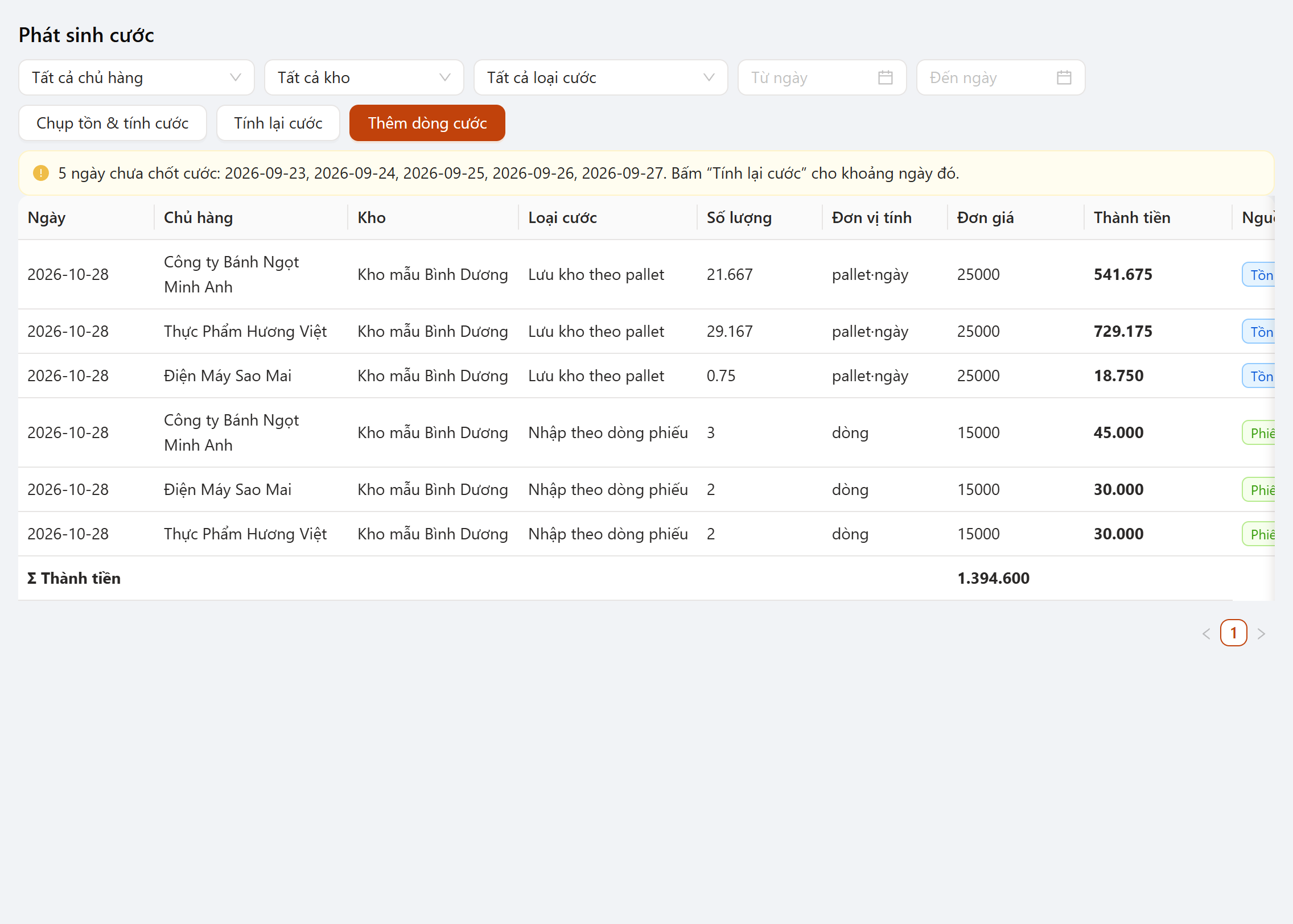This screenshot has width=1293, height=924.
Task: Click quantity '29.167' cell
Action: [760, 332]
